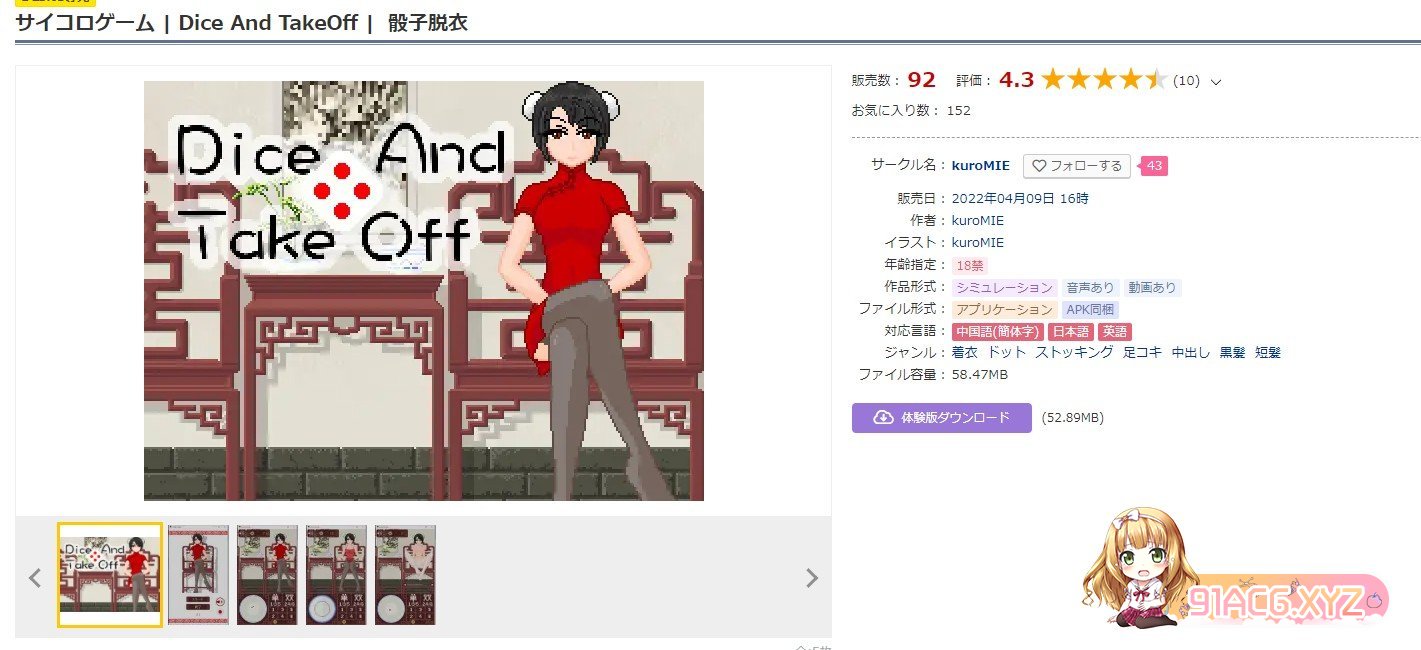Go to the previous thumbnail with the left arrow
This screenshot has width=1421, height=650.
click(x=35, y=577)
